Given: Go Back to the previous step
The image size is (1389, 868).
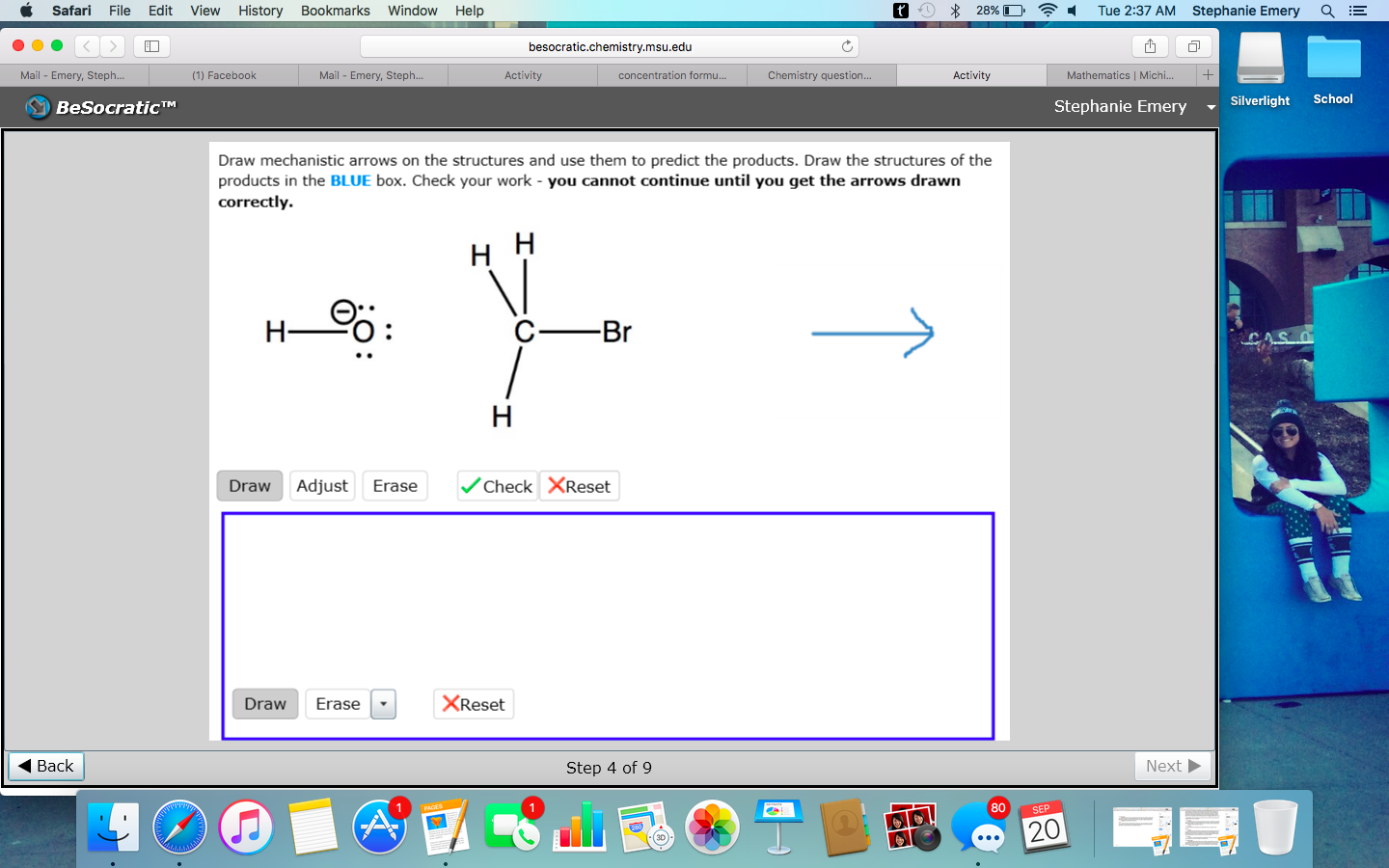Looking at the screenshot, I should [44, 766].
